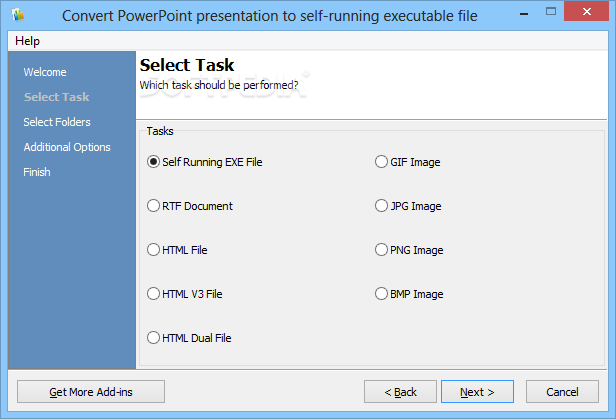Viewport: 616px width, 419px height.
Task: Click the Next button
Action: pos(477,392)
